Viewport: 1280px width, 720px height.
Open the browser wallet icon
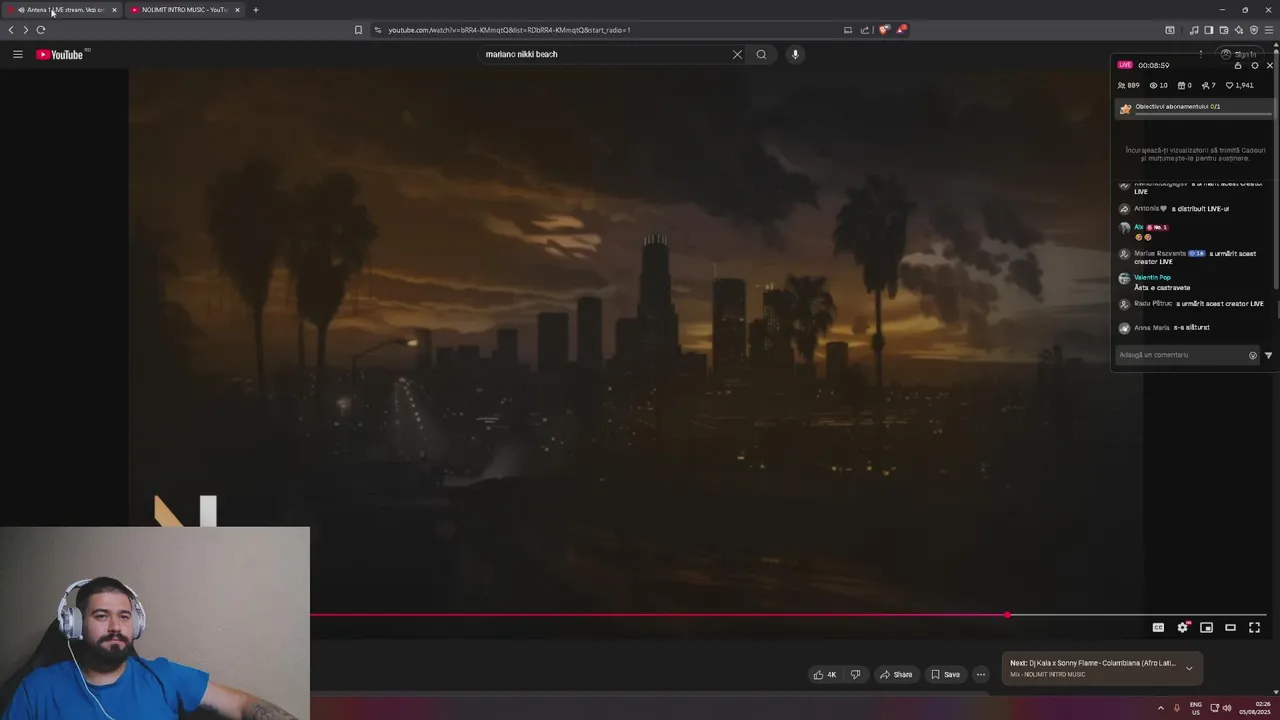point(1224,30)
